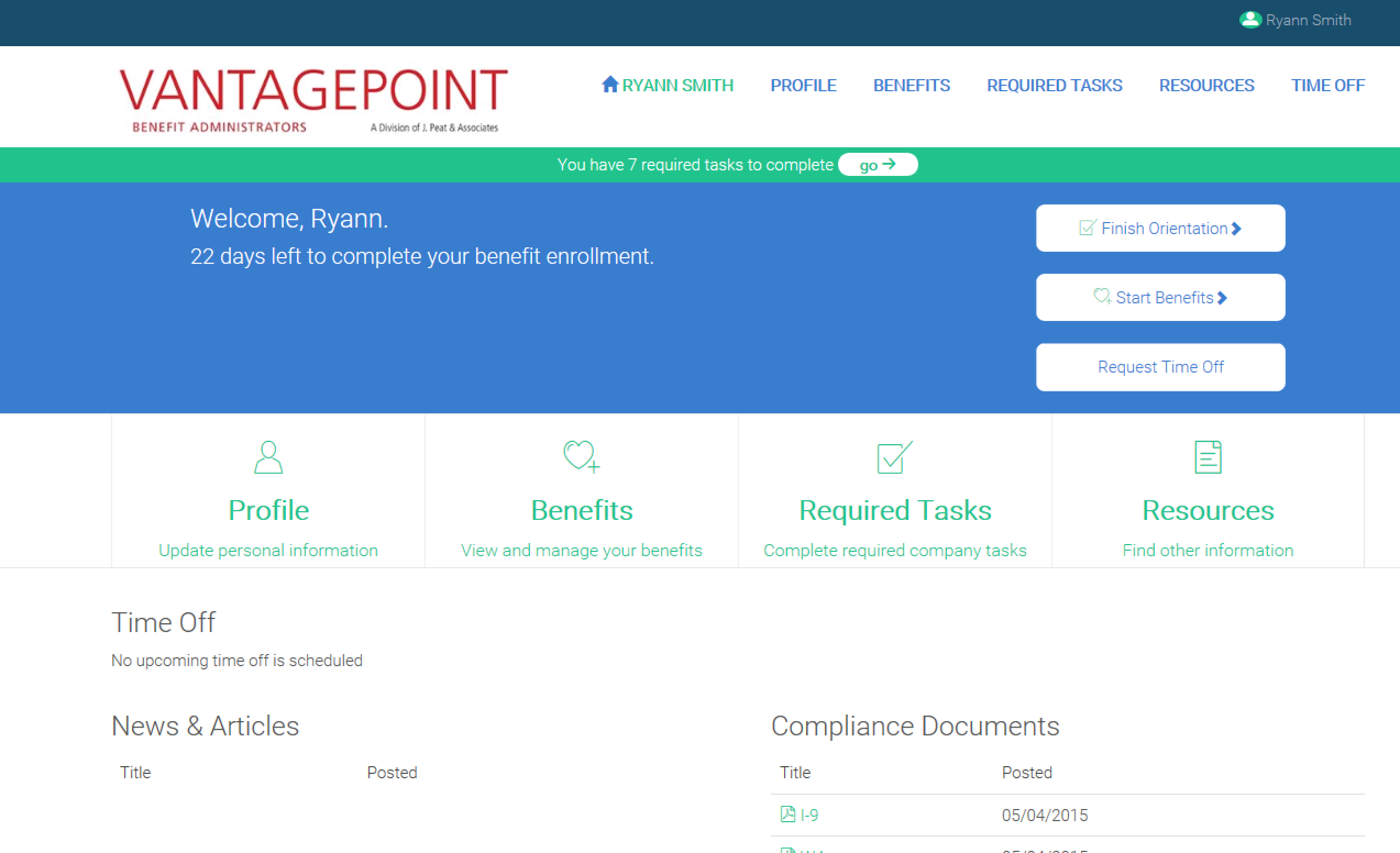Click the PDF icon next to I-9
Screen dimensions: 1400x853
click(x=787, y=815)
